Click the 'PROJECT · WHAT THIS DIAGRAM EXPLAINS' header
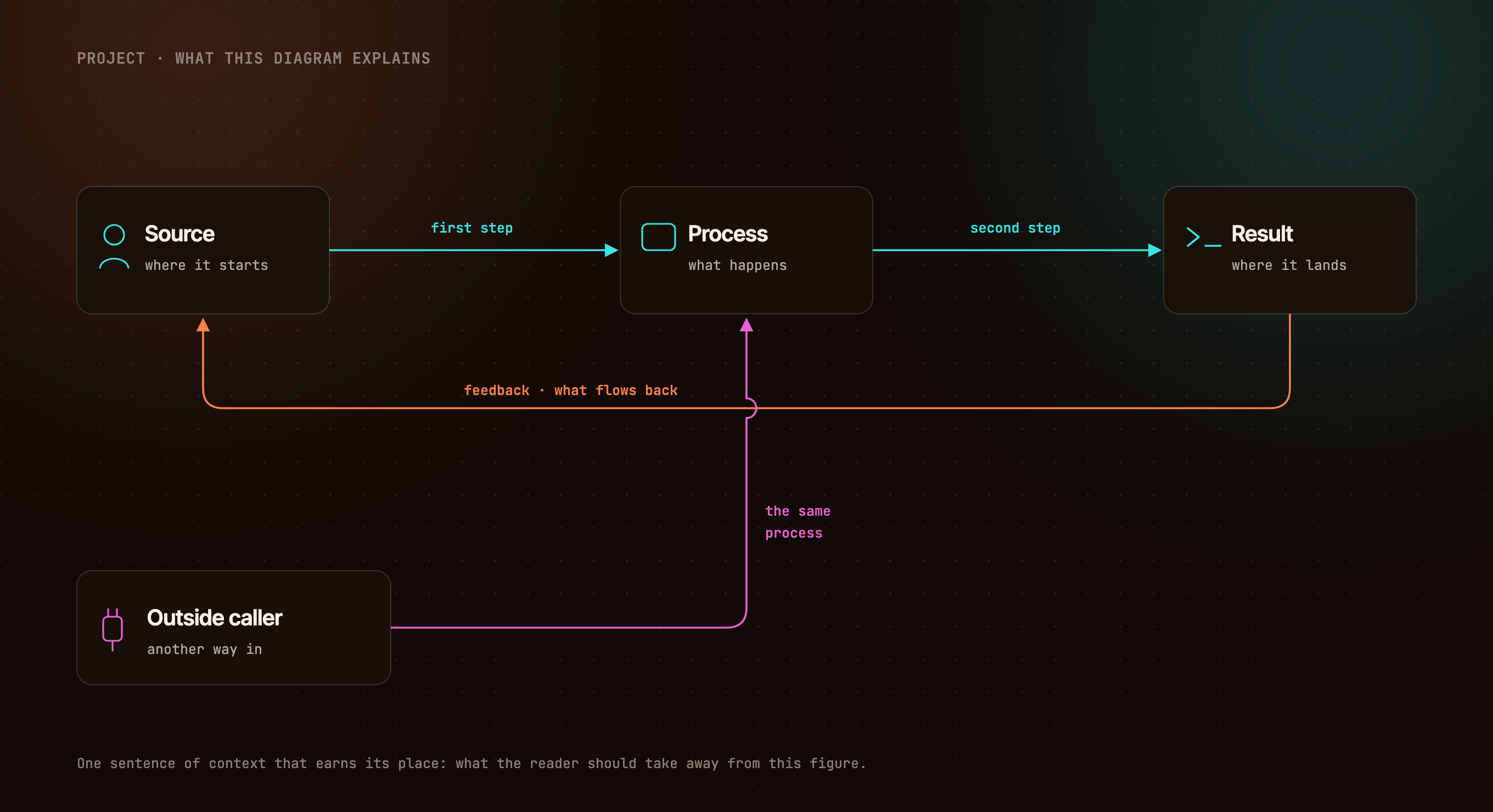The width and height of the screenshot is (1493, 812). point(254,59)
